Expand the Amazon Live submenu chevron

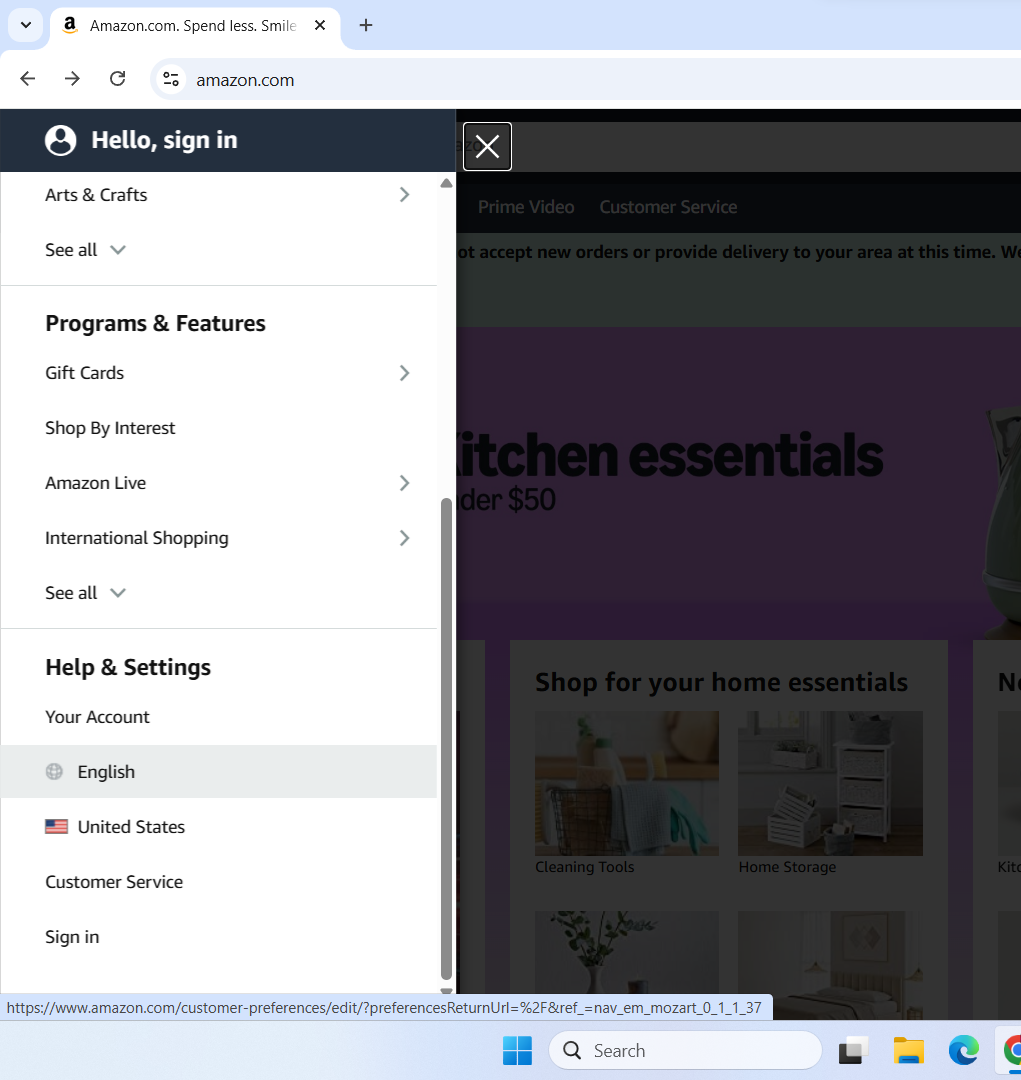(x=404, y=483)
